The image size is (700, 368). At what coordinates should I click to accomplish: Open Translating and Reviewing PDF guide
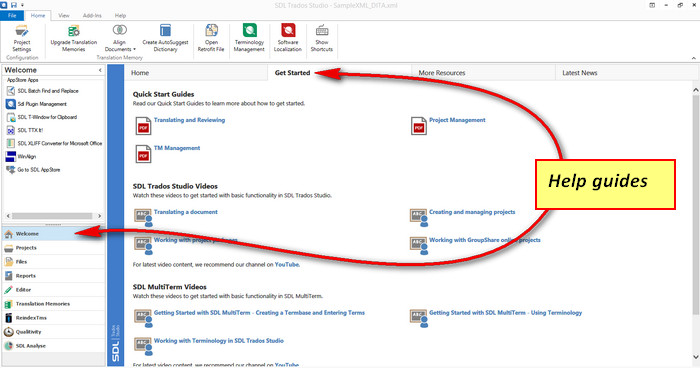point(189,120)
